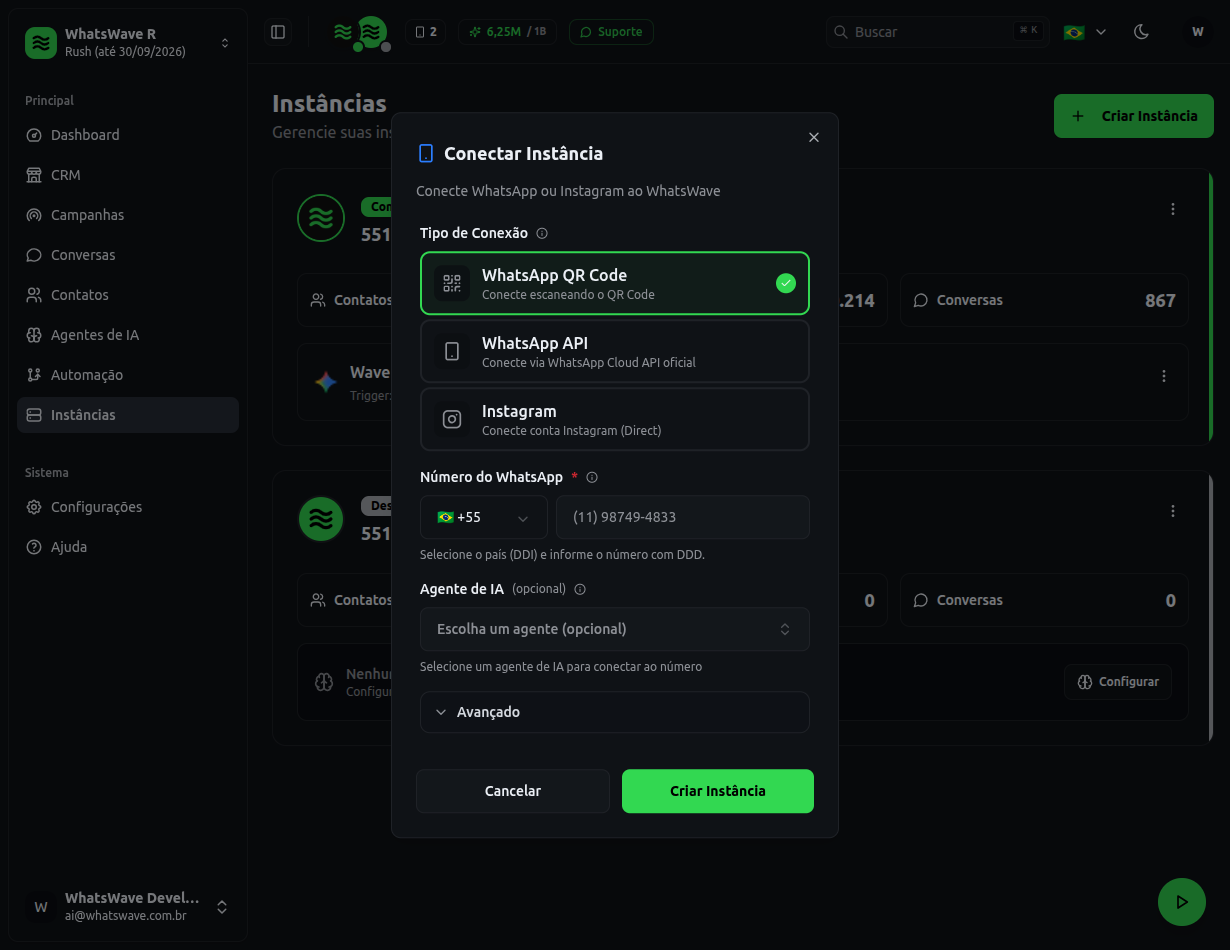The height and width of the screenshot is (950, 1230).
Task: Click info icon next to Tipo de Conexão
Action: (542, 233)
